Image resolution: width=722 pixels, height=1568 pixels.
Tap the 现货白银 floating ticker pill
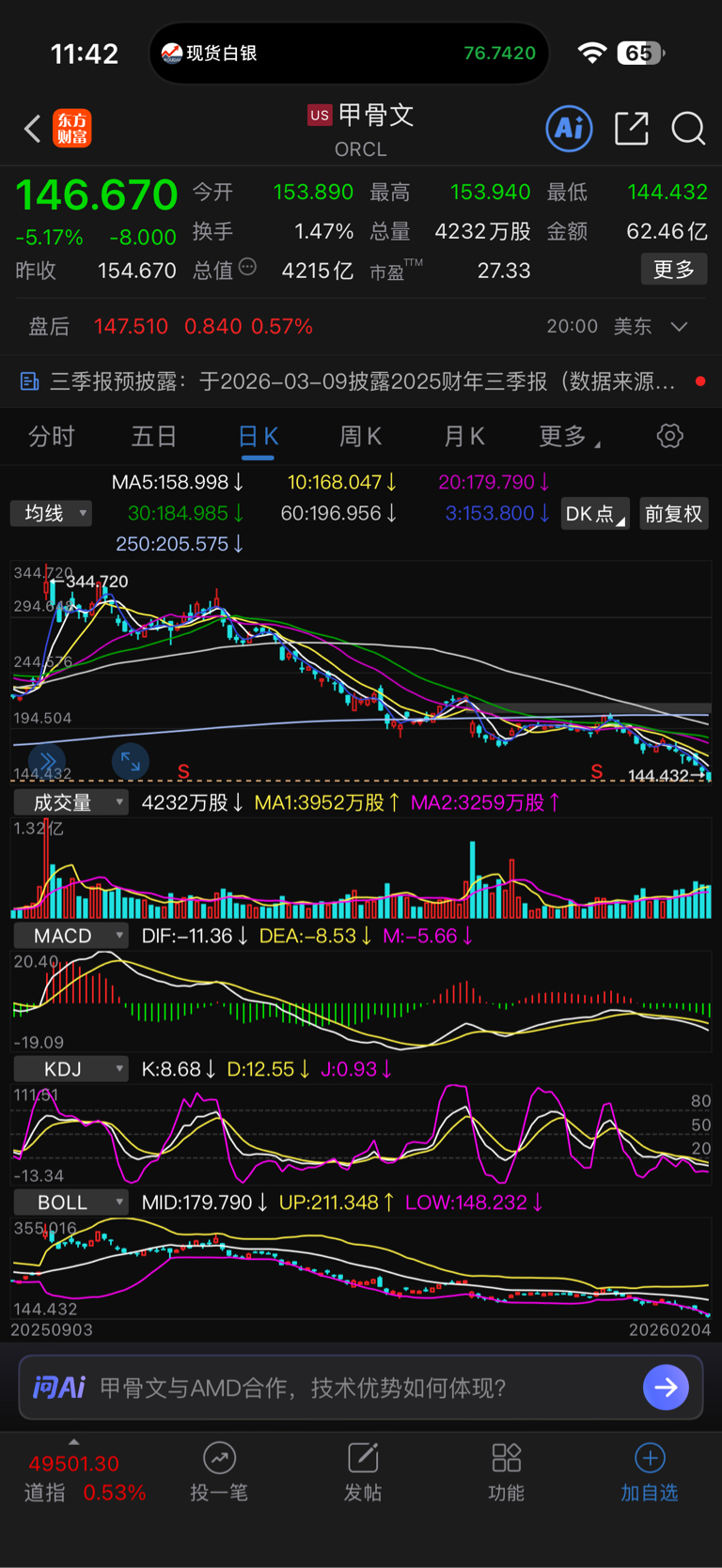click(349, 54)
